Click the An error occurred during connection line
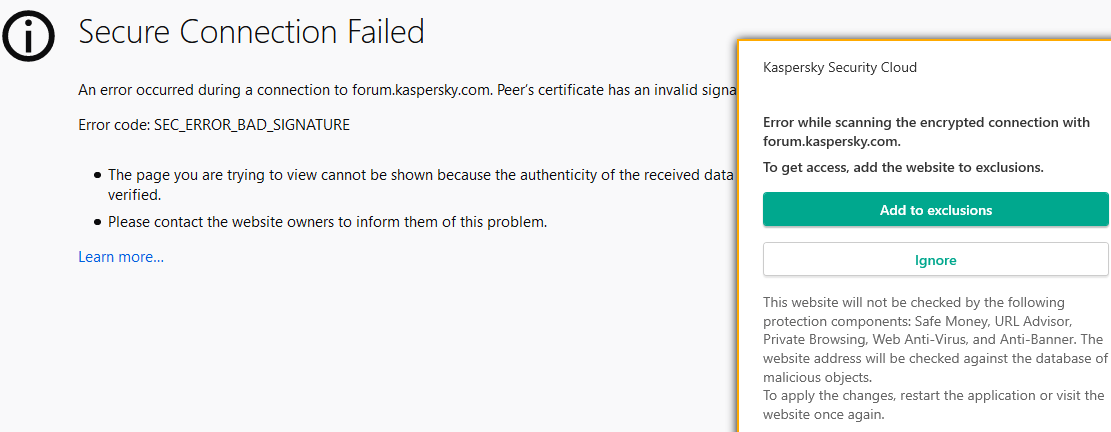The height and width of the screenshot is (432, 1111). point(400,91)
